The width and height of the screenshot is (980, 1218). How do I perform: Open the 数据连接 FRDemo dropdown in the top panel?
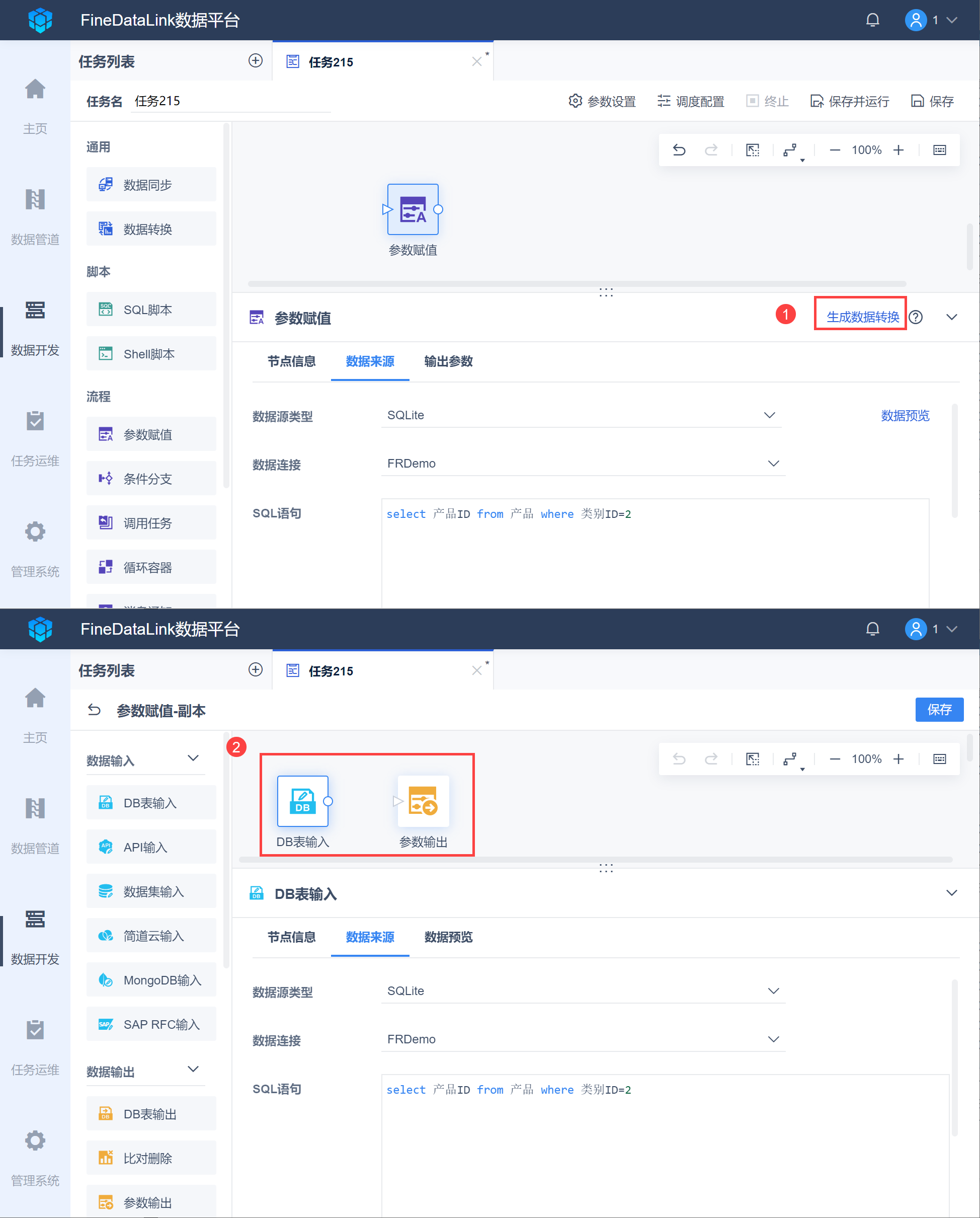(584, 463)
